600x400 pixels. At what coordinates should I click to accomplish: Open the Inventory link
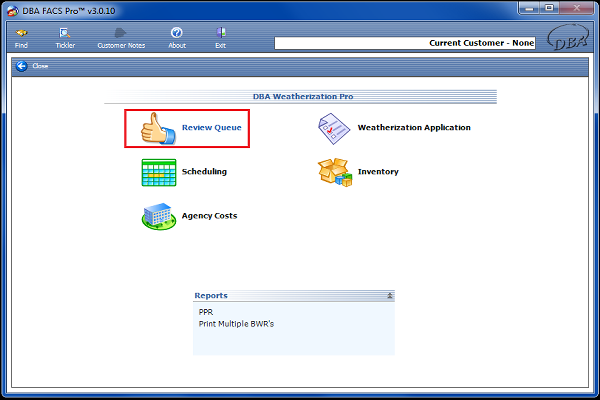pyautogui.click(x=378, y=171)
